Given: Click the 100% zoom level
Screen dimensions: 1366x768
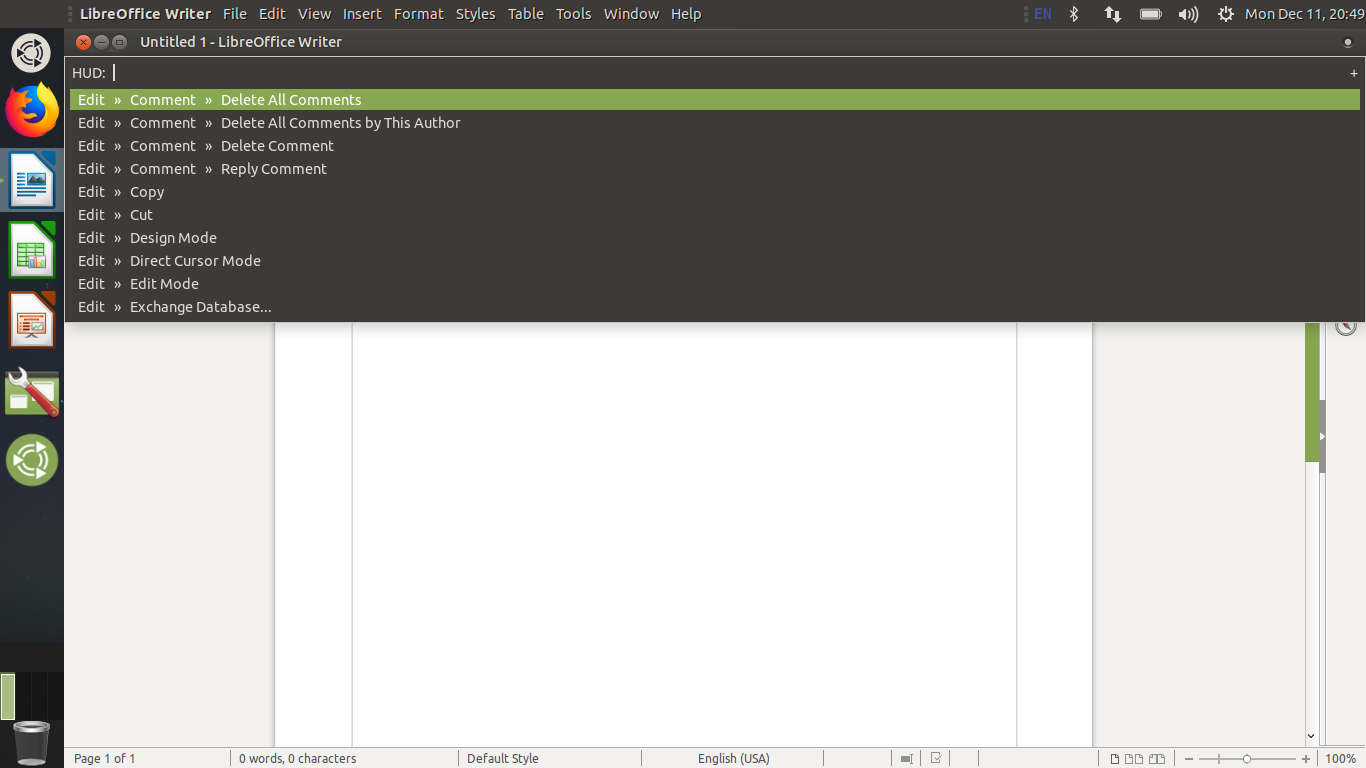Looking at the screenshot, I should pos(1341,759).
